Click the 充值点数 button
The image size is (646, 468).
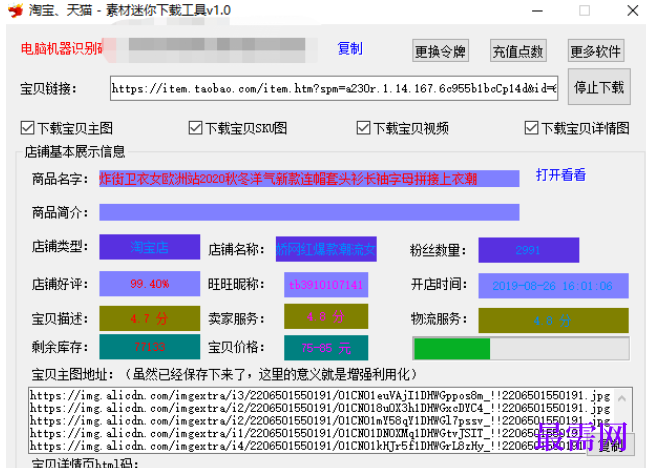point(518,51)
